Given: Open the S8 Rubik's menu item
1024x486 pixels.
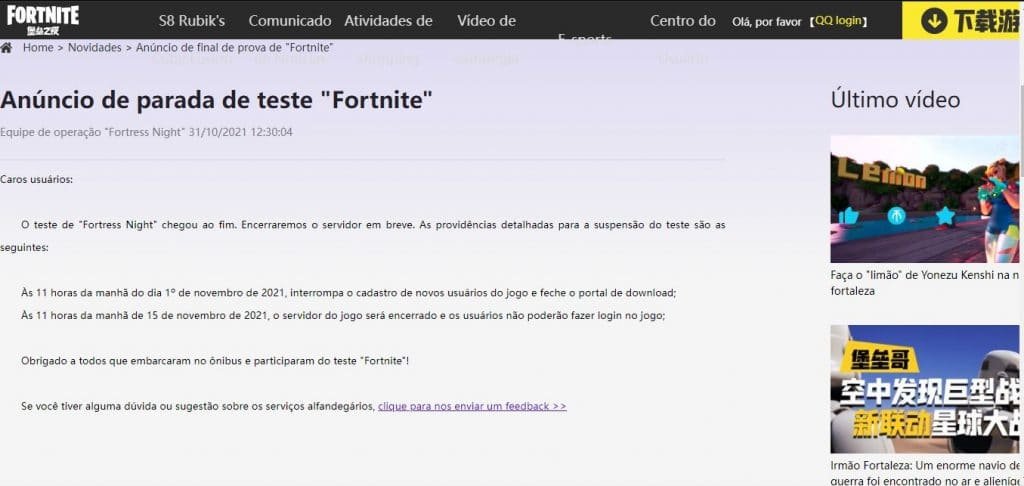Looking at the screenshot, I should pos(192,21).
